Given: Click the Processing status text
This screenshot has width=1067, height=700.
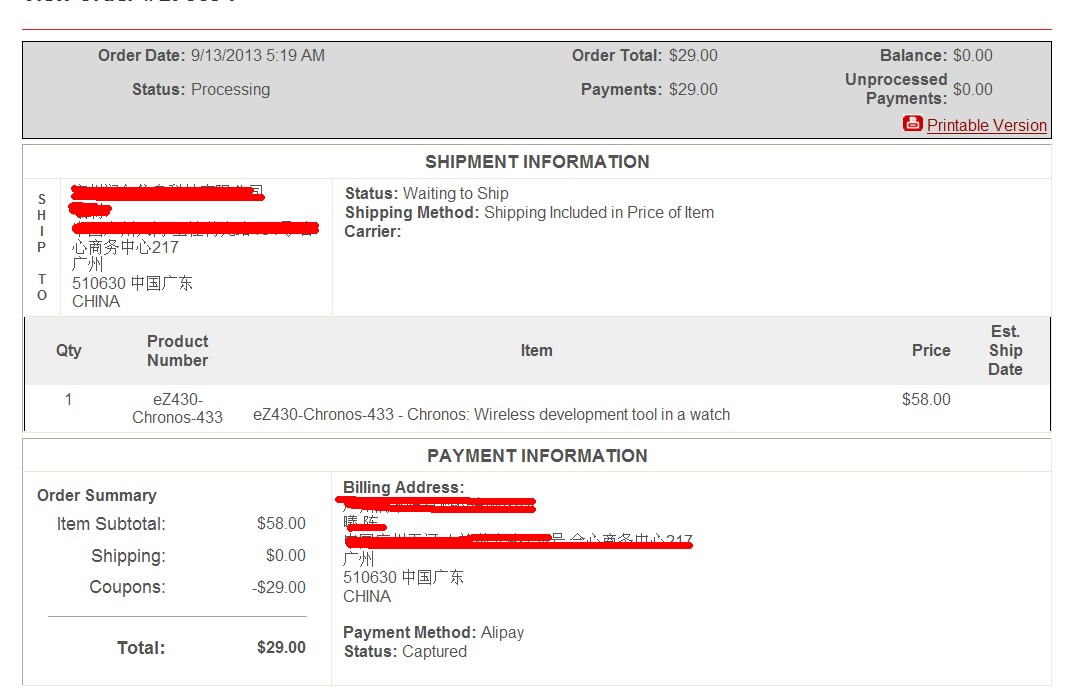Looking at the screenshot, I should [x=230, y=90].
